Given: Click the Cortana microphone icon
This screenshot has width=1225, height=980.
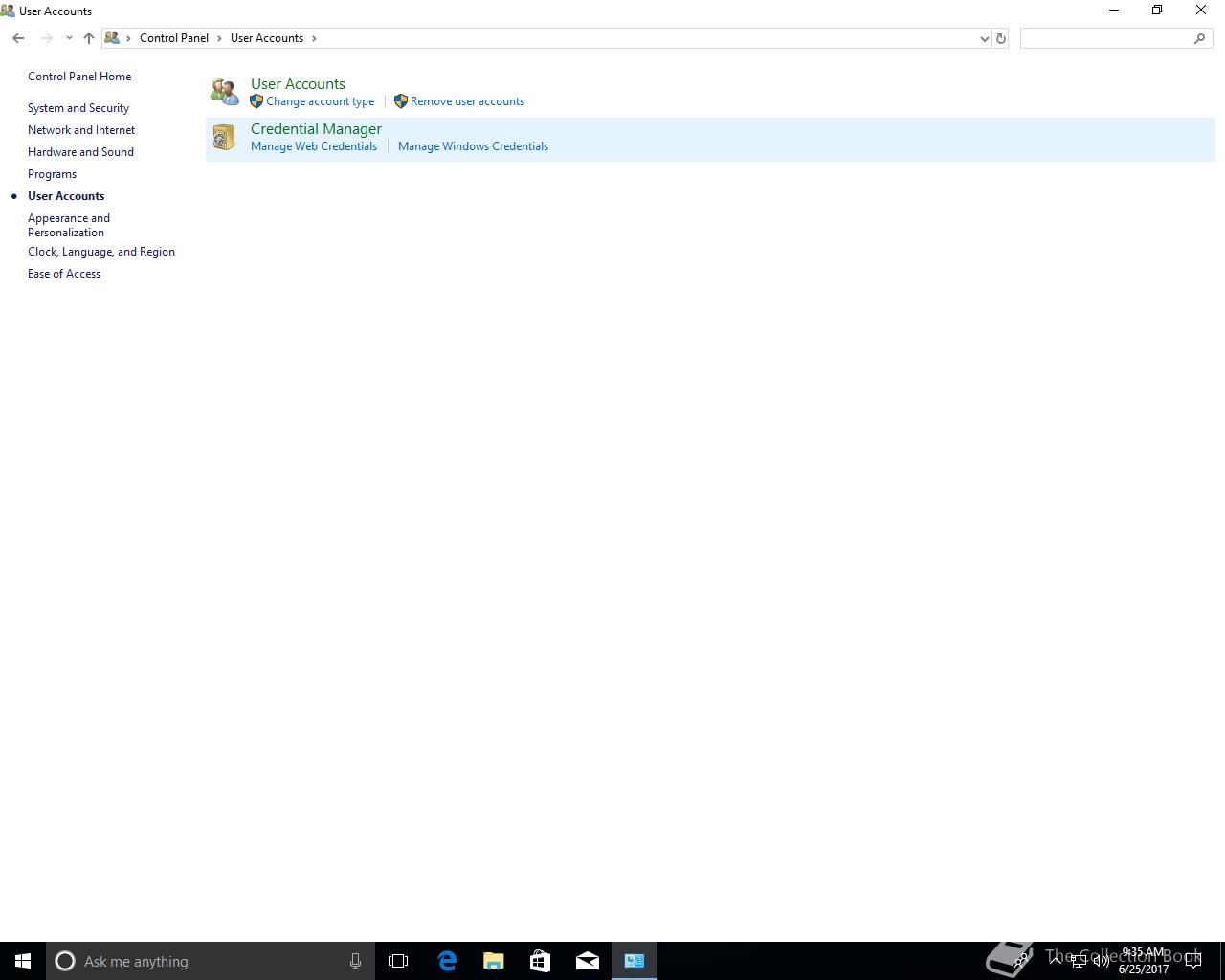Looking at the screenshot, I should tap(355, 961).
